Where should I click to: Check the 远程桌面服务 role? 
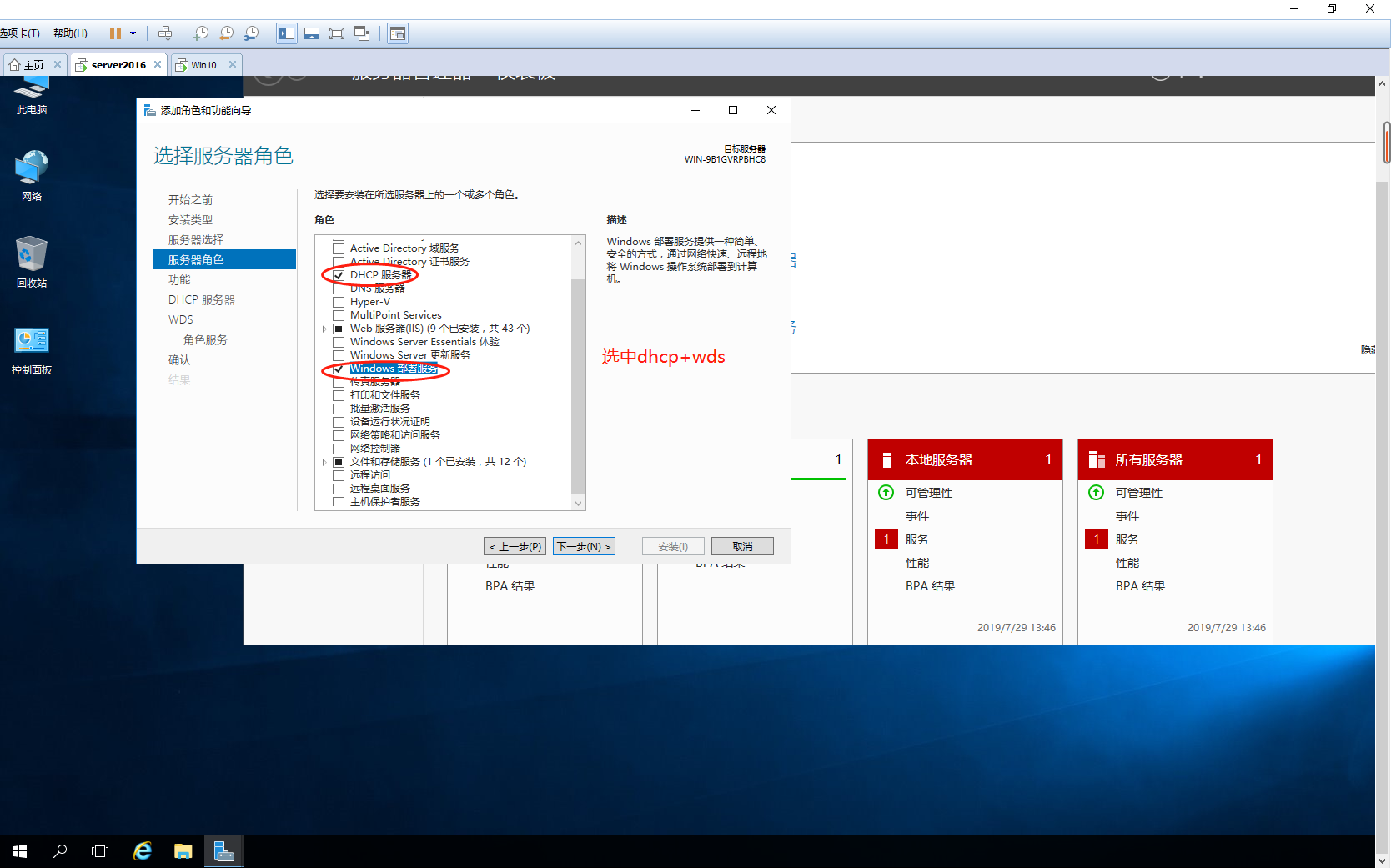tap(339, 489)
